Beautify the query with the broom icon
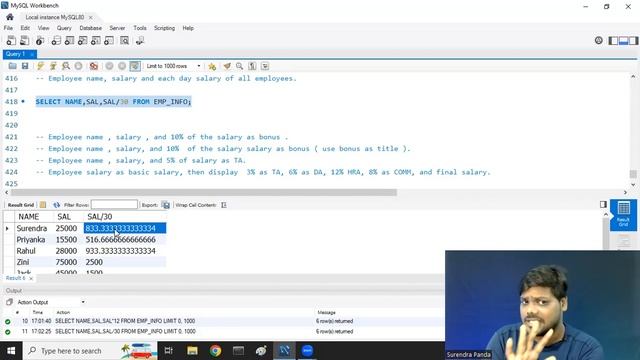Viewport: 640px width, 360px height. tap(227, 66)
